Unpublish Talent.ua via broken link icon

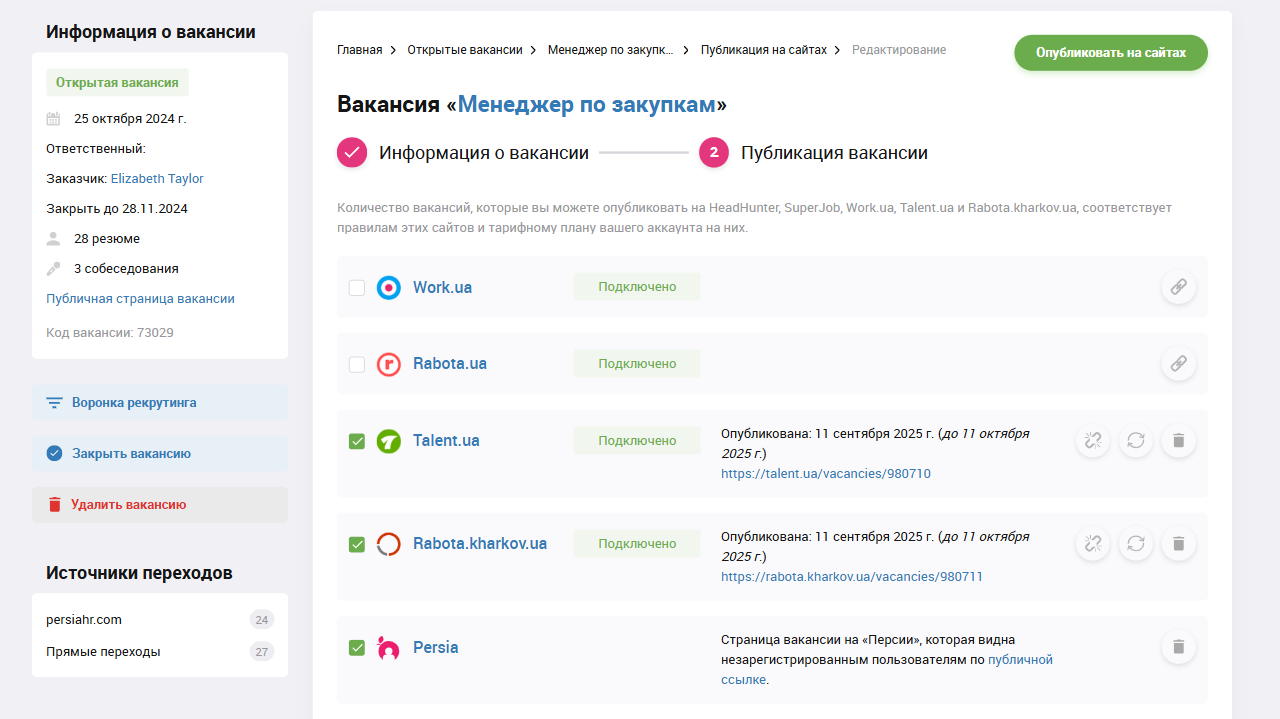click(x=1092, y=440)
